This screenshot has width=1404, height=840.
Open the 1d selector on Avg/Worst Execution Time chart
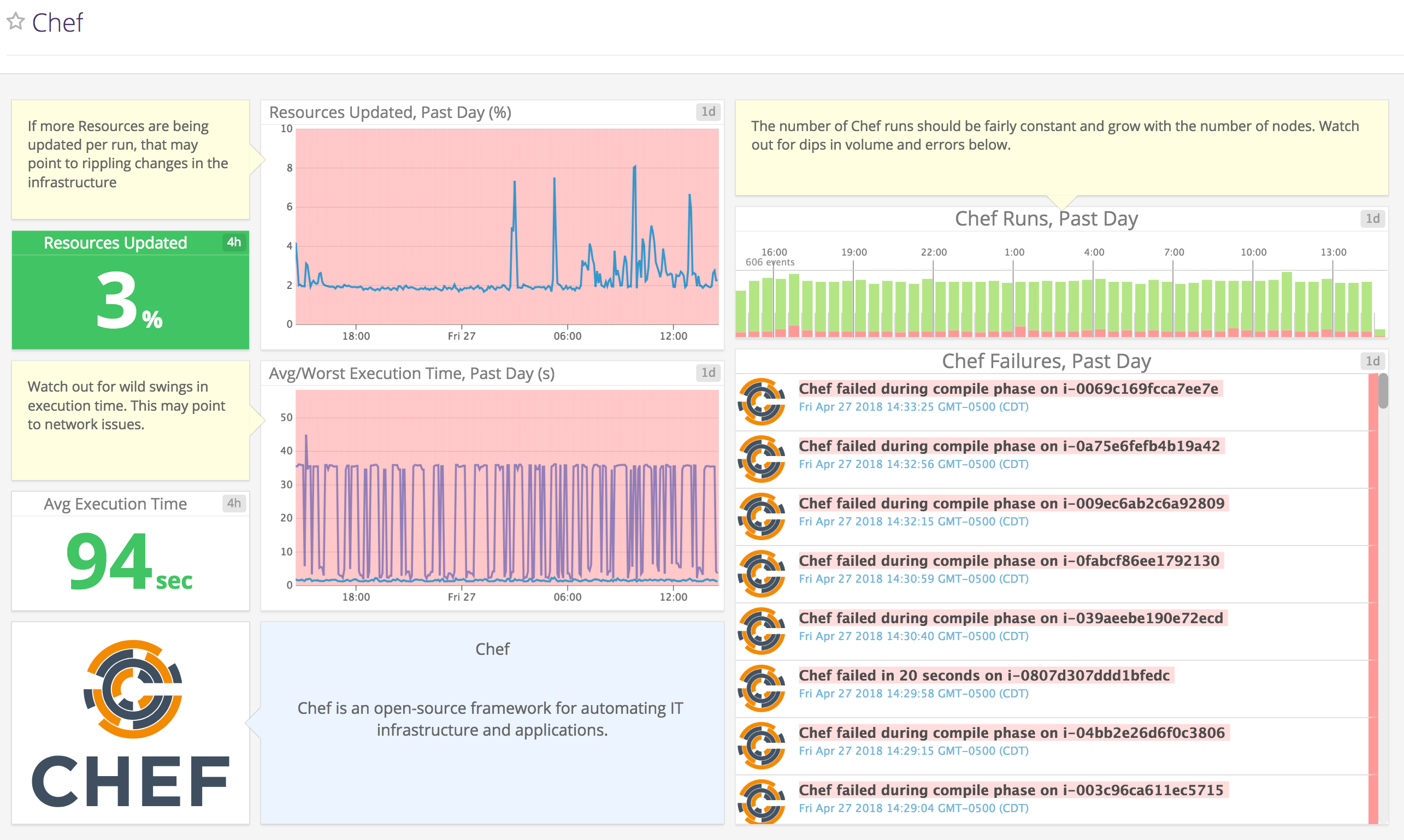point(708,373)
